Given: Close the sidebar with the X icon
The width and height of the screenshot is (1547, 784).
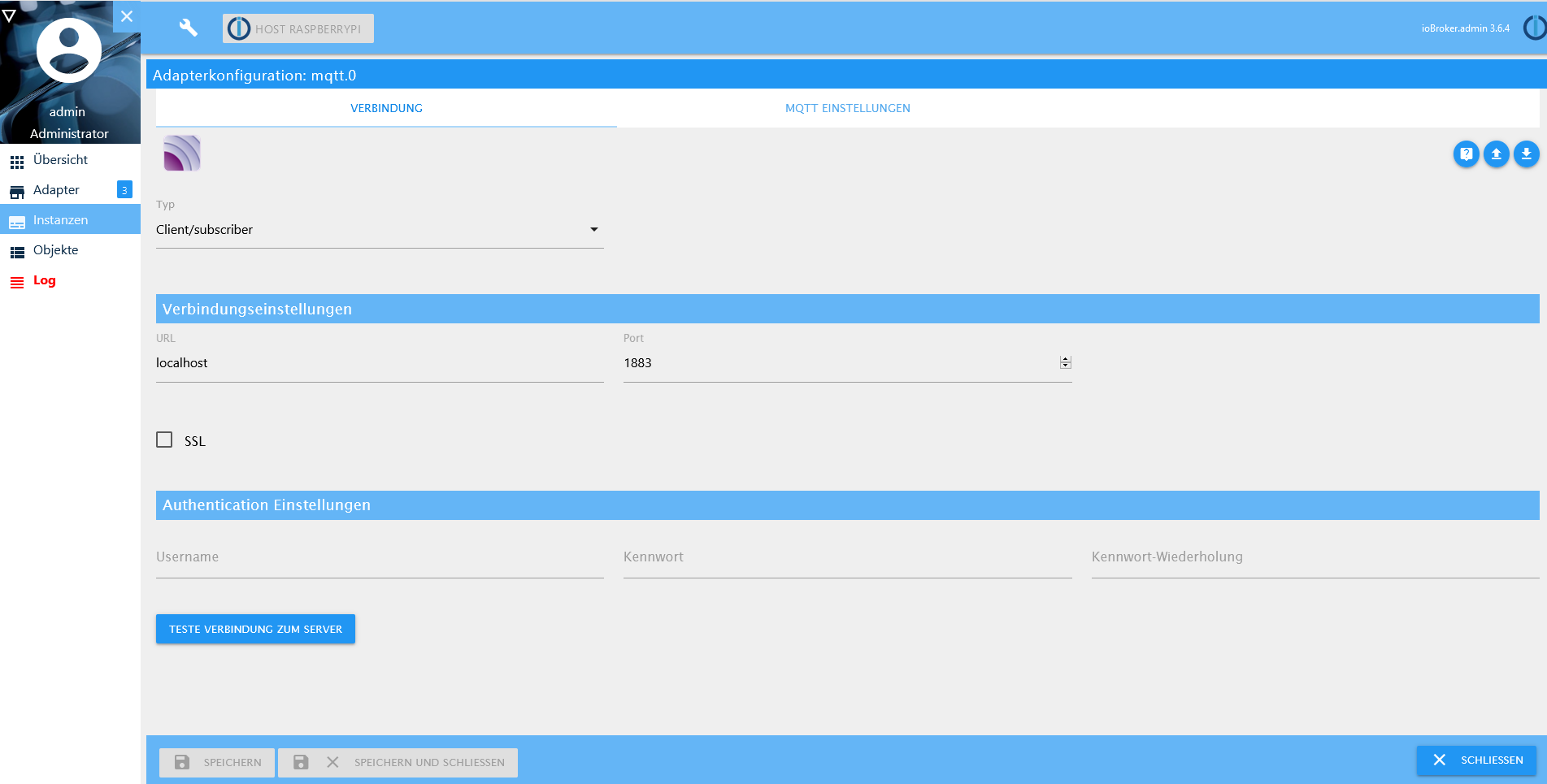Looking at the screenshot, I should click(x=127, y=16).
